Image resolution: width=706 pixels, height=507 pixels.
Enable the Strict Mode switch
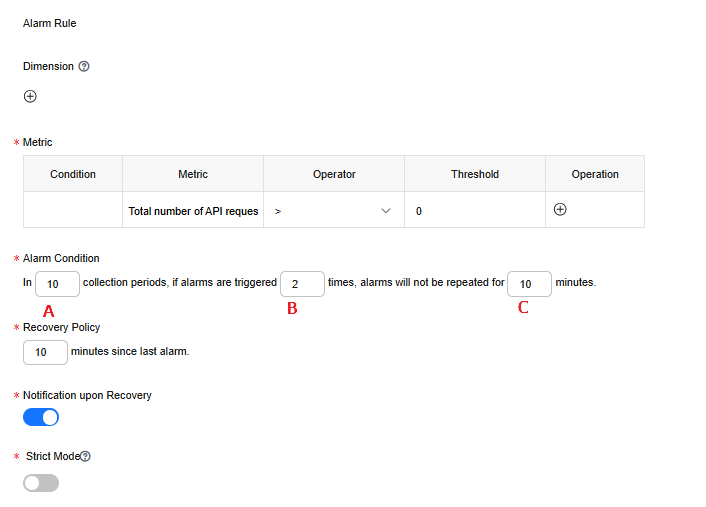click(41, 483)
